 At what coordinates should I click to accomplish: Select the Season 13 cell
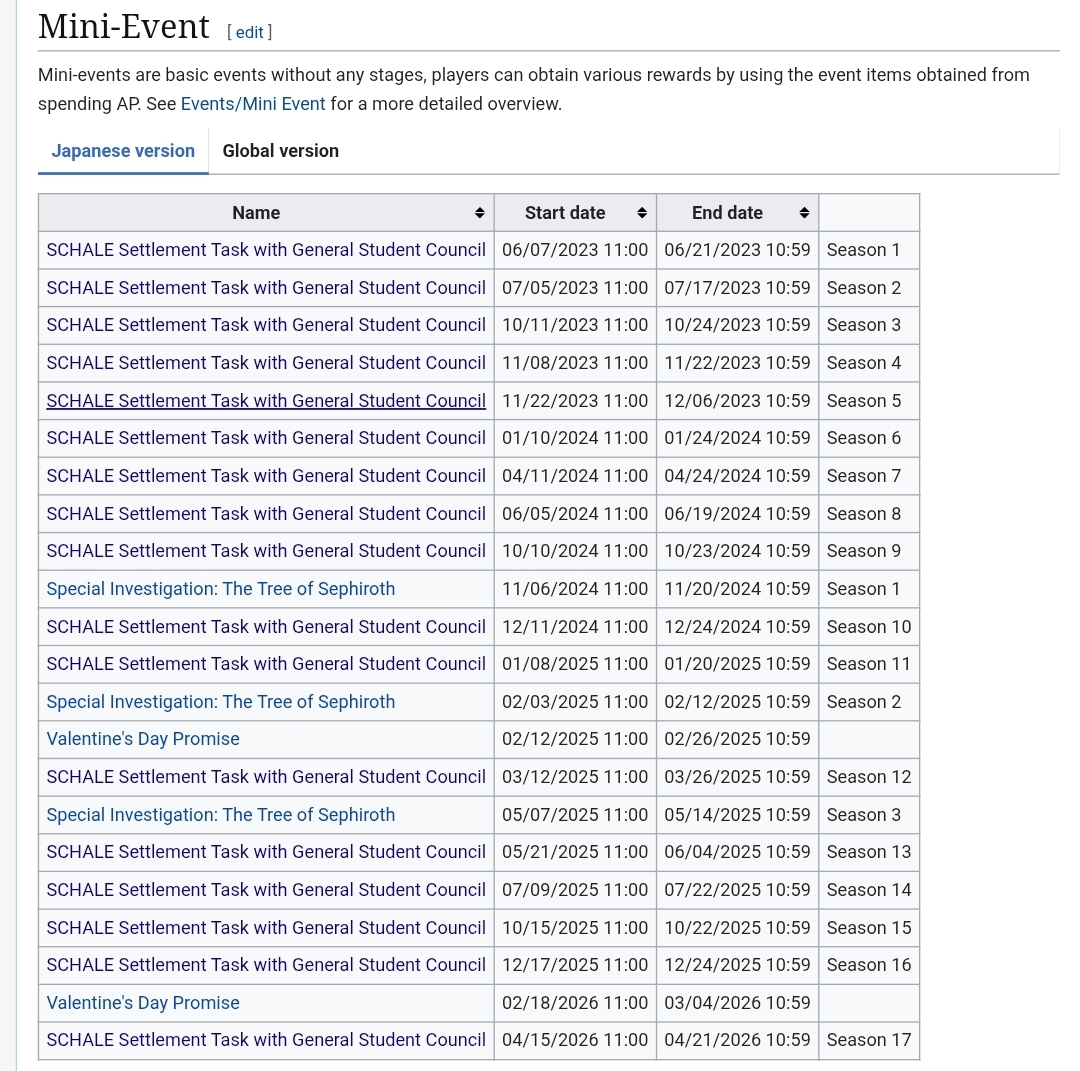(869, 852)
